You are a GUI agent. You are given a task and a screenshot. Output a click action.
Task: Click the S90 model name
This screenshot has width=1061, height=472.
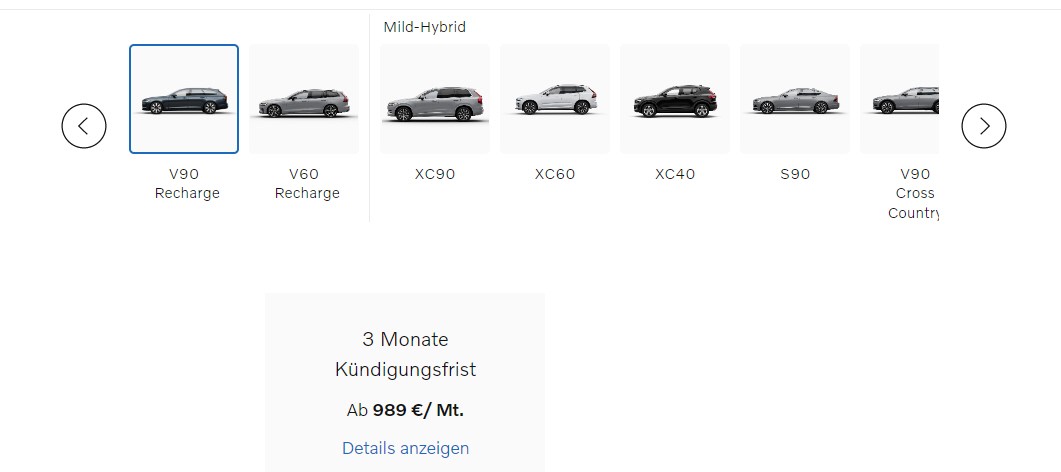coord(795,174)
